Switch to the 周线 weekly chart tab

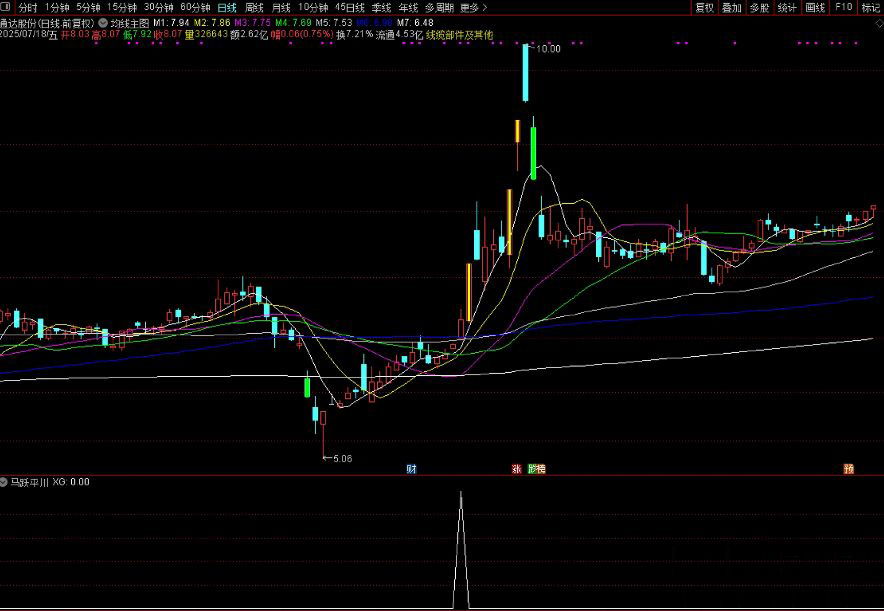point(254,7)
